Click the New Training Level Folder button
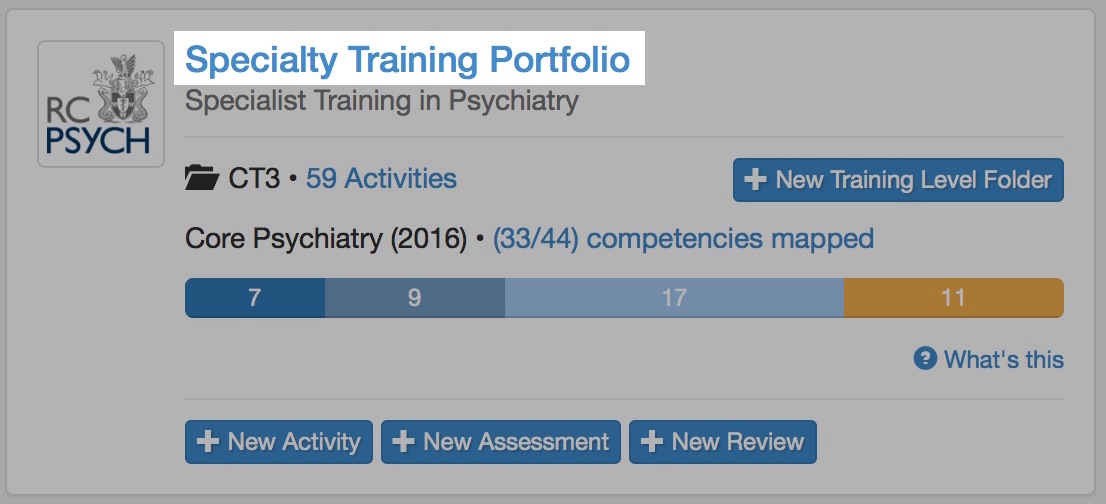 (898, 180)
